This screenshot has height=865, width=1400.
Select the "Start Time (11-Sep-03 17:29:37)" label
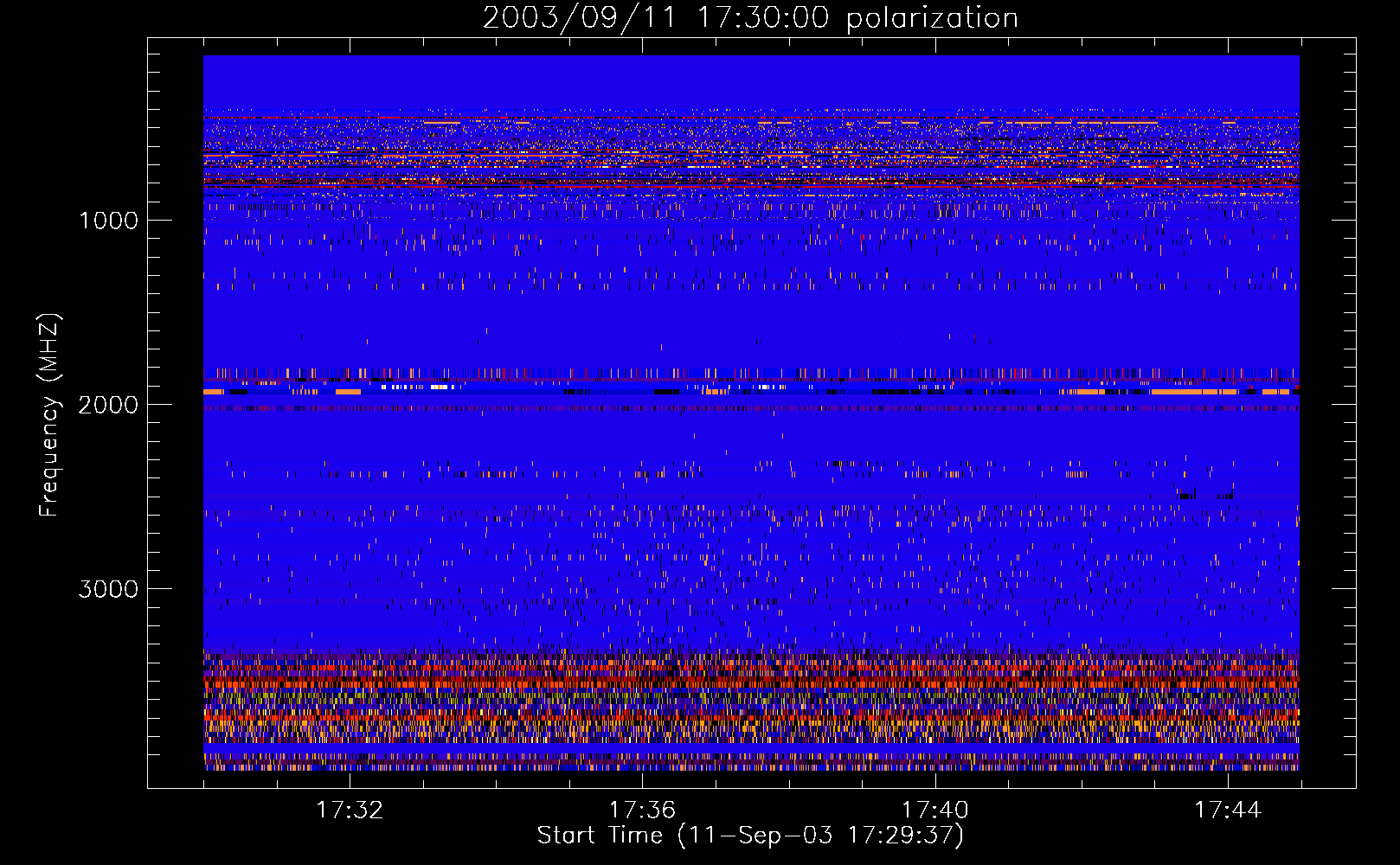coord(750,836)
